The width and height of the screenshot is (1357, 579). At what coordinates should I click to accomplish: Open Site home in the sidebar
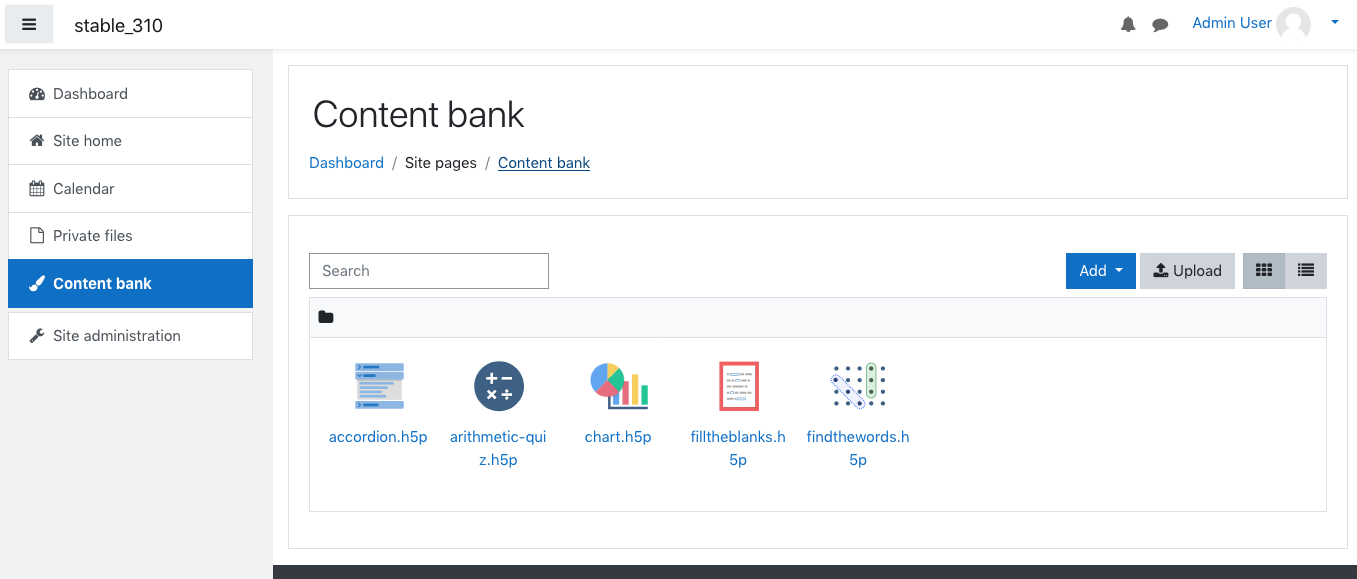[x=130, y=141]
